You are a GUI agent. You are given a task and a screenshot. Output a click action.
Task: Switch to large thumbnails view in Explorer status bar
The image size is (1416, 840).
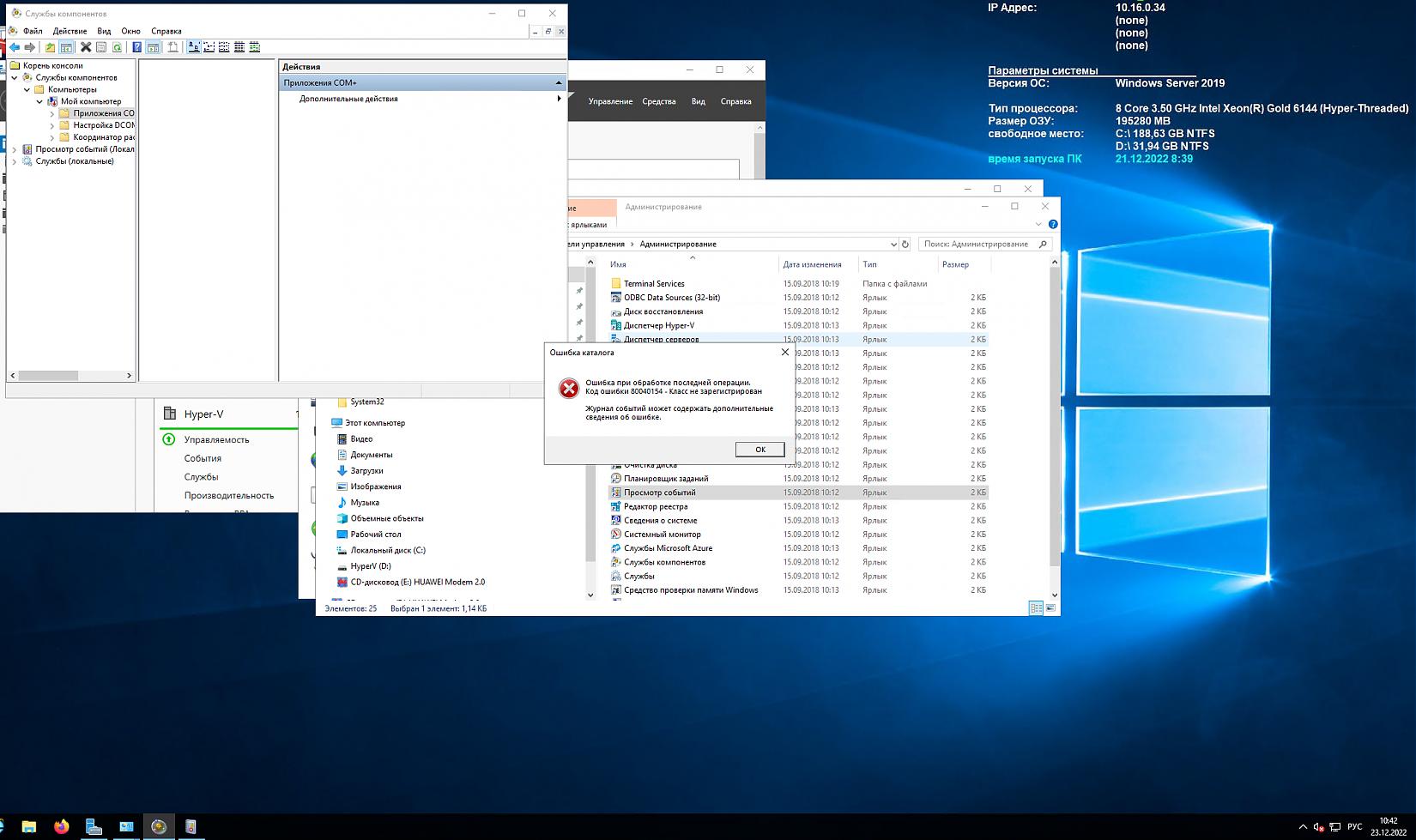[1050, 608]
